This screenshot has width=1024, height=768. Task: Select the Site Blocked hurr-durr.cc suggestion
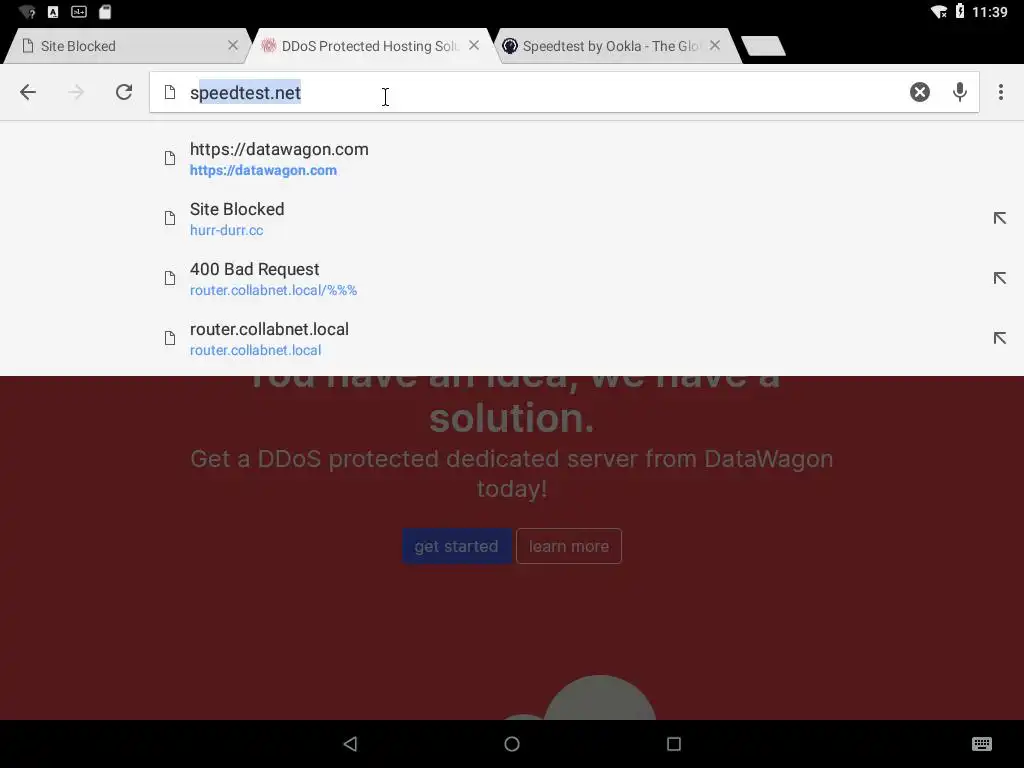click(512, 219)
